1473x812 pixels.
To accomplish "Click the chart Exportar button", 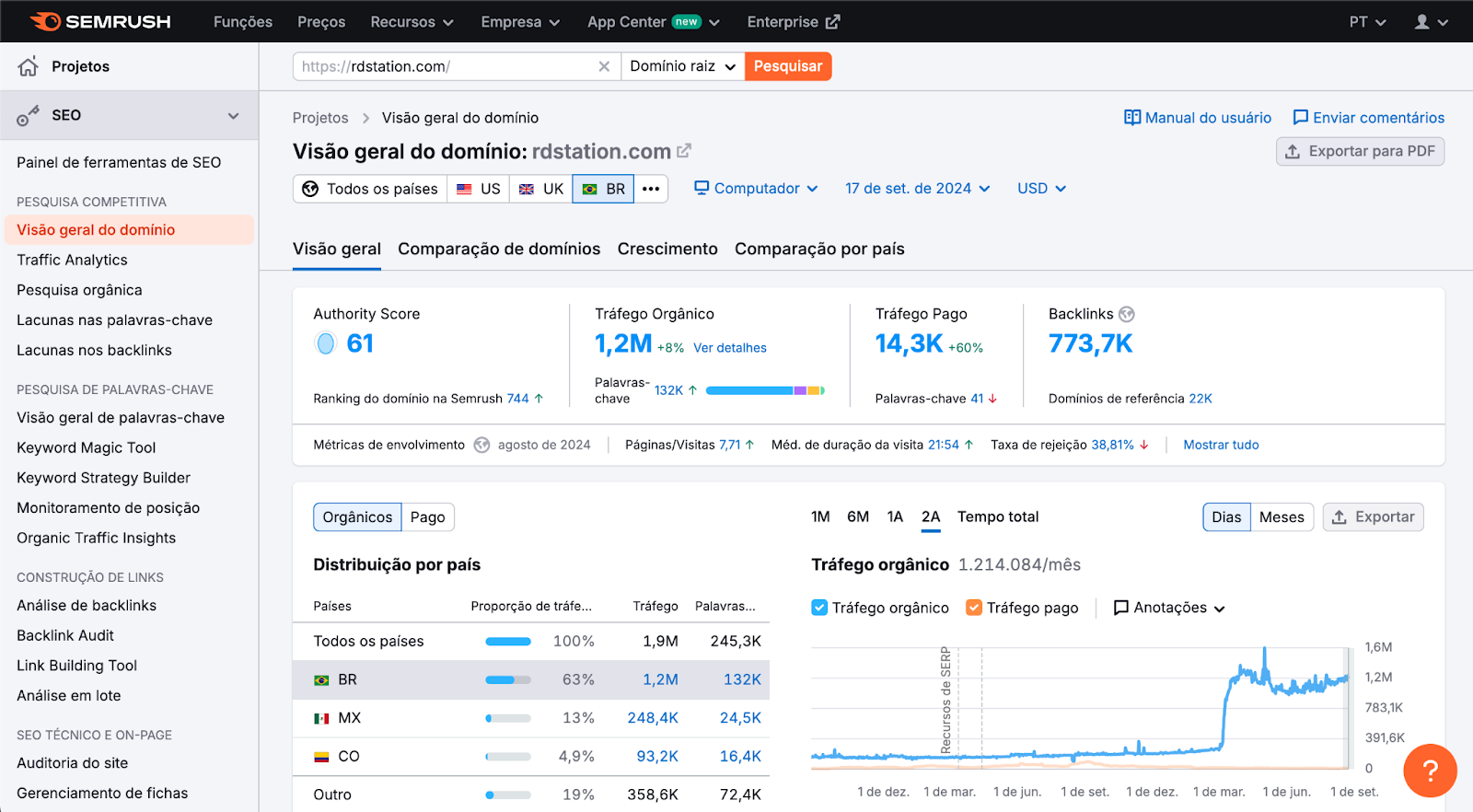I will 1374,517.
